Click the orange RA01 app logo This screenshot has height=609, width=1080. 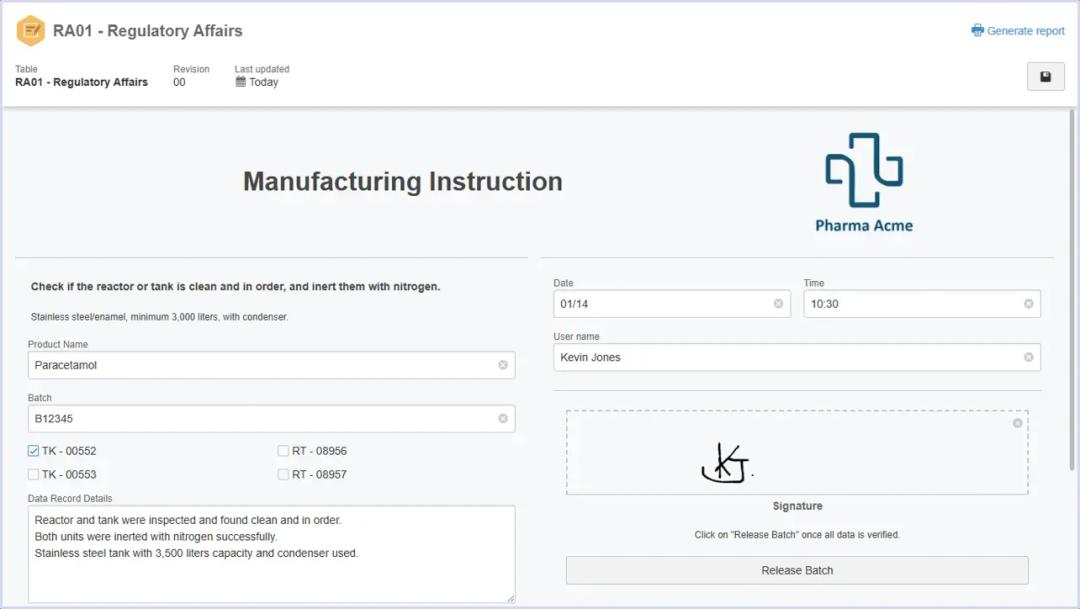[x=31, y=31]
